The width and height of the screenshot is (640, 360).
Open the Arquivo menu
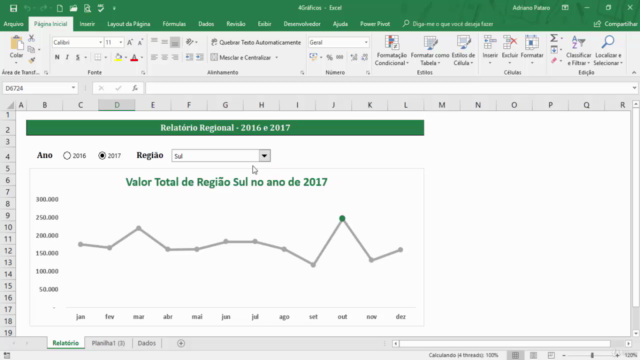tap(13, 24)
